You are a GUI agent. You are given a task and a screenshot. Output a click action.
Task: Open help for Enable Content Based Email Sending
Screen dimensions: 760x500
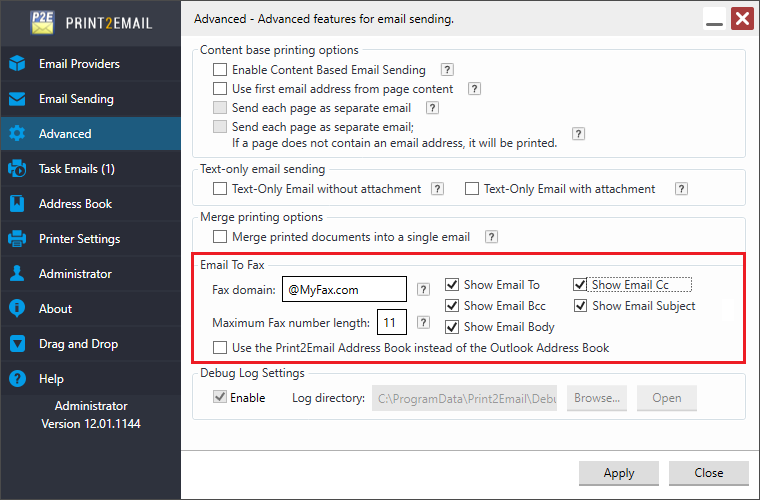tap(447, 70)
